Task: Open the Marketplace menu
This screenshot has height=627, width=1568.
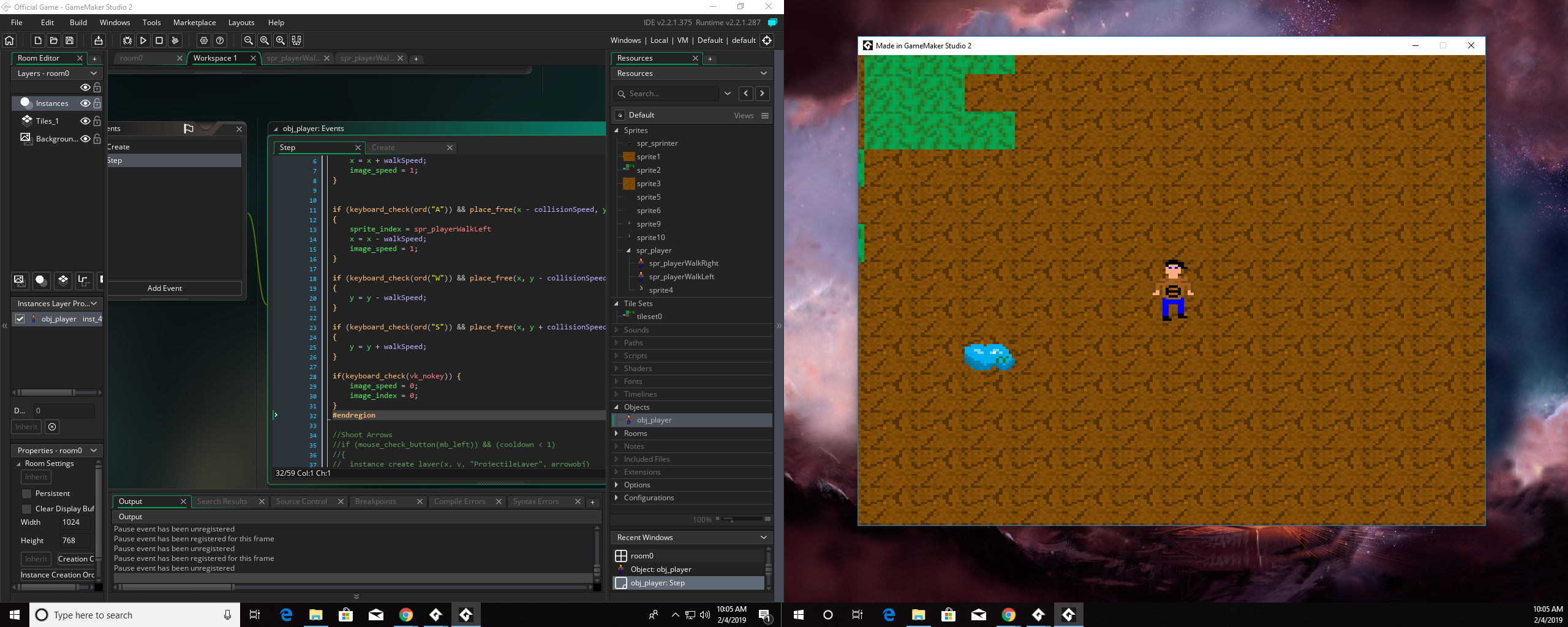Action: click(194, 22)
